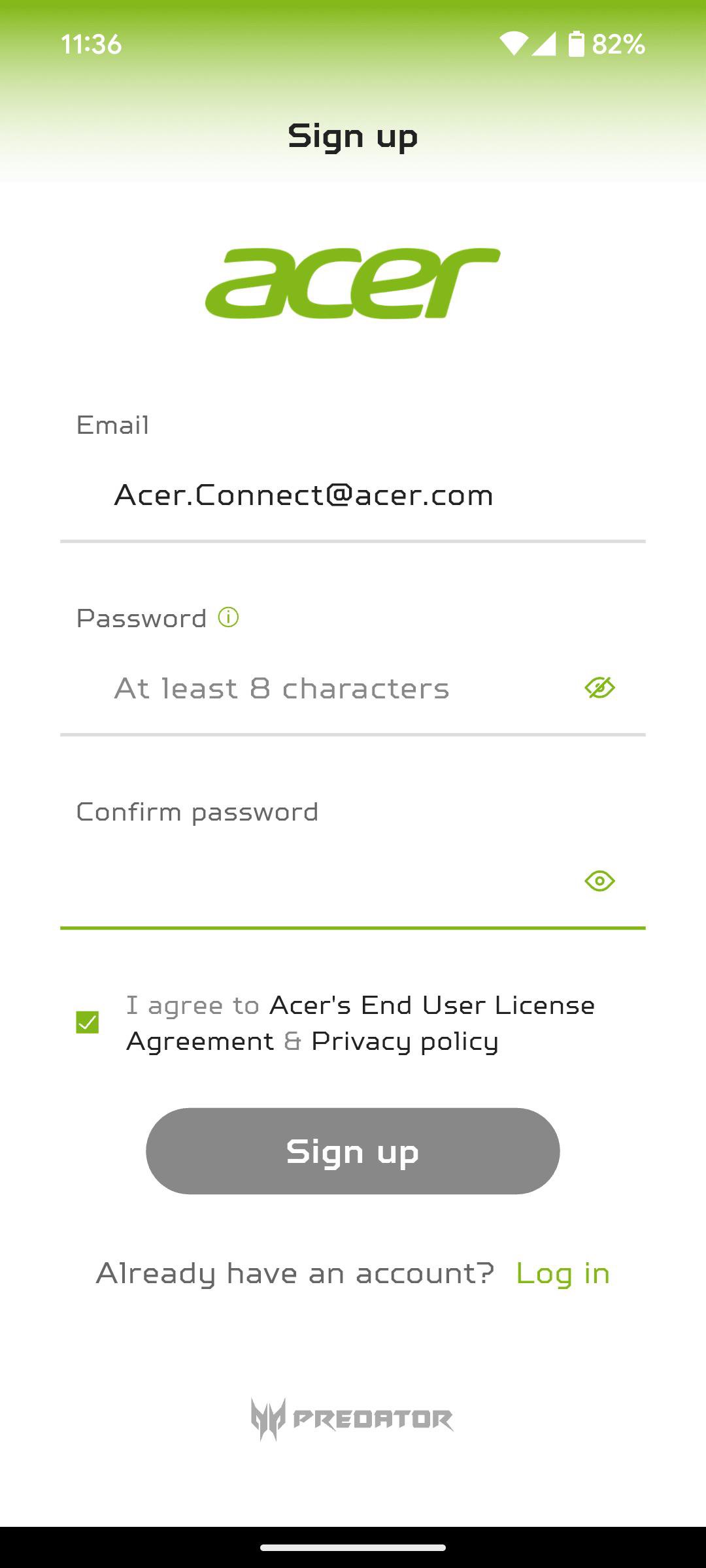This screenshot has height=1568, width=706.
Task: Tap the bottom navigation home handle
Action: [353, 1547]
